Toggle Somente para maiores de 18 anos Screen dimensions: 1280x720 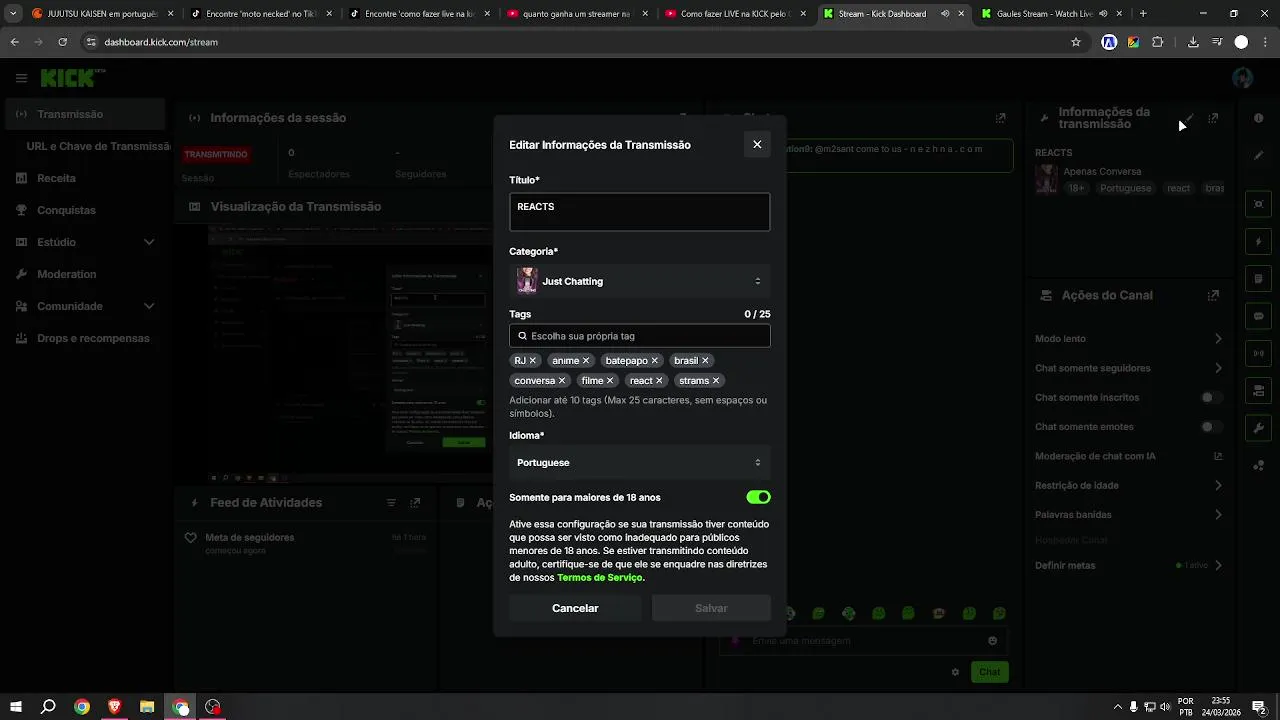click(x=758, y=497)
